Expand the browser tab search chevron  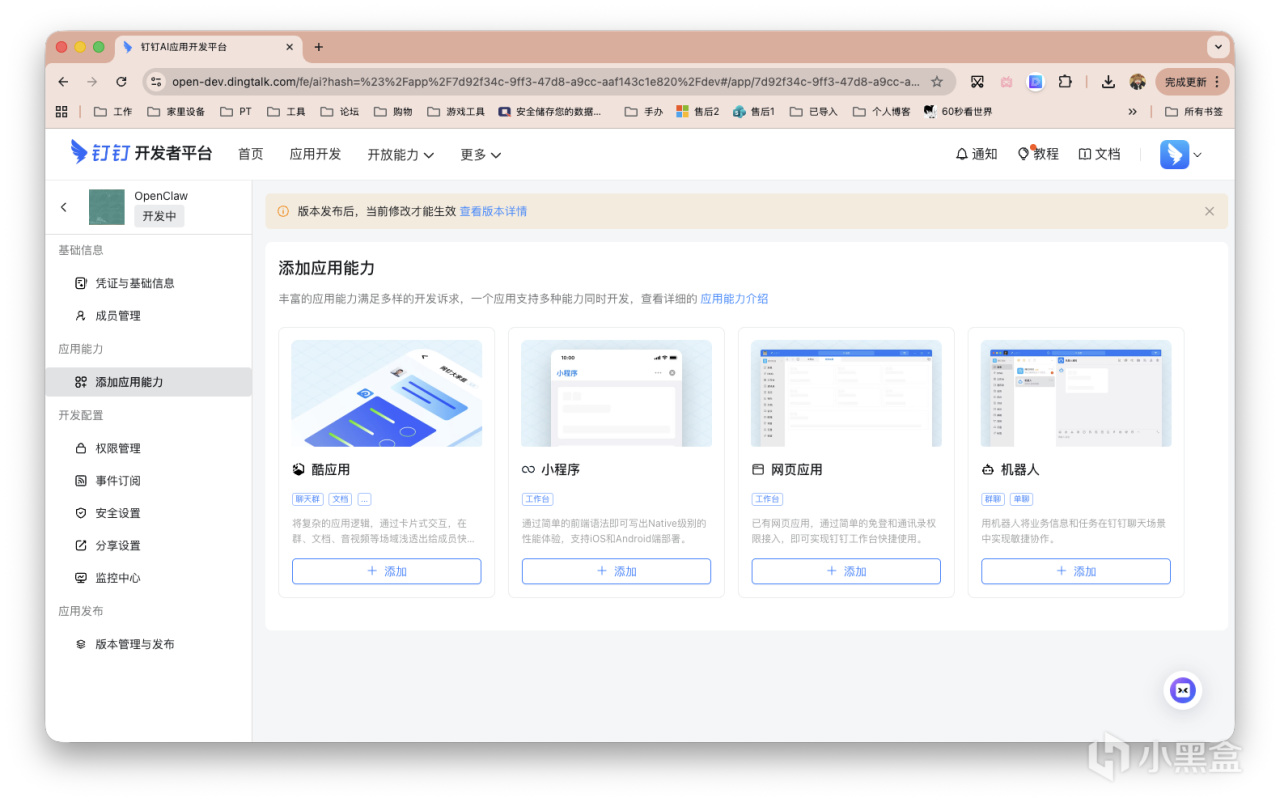click(1217, 47)
